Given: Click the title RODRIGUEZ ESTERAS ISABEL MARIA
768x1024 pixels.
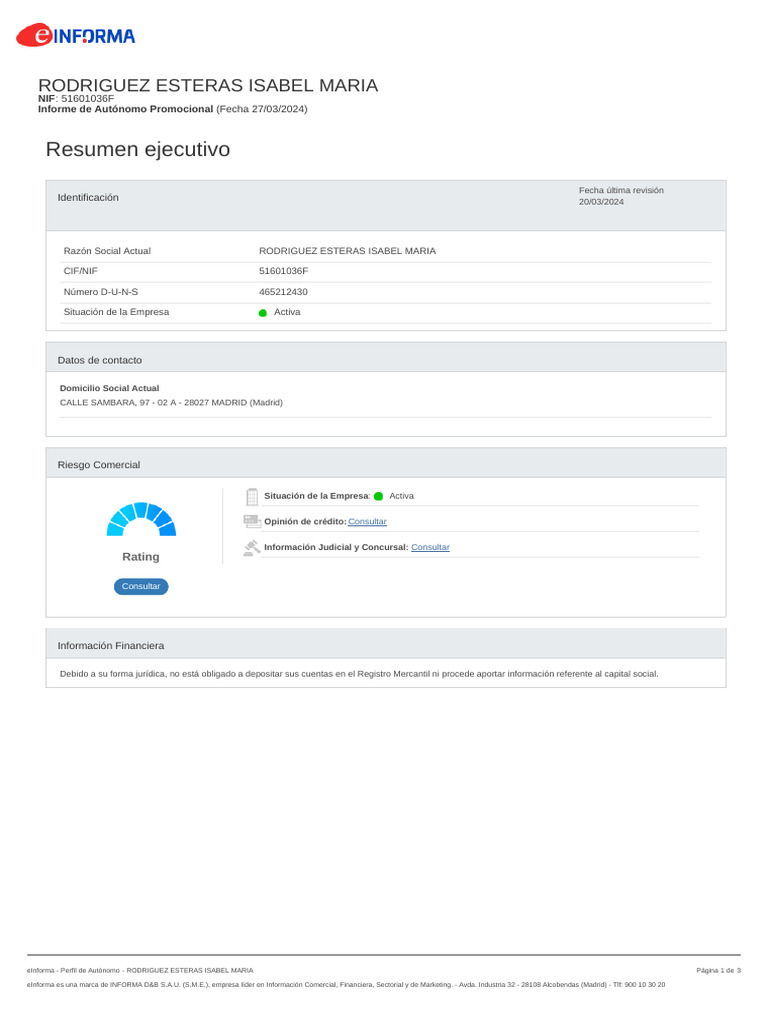Looking at the screenshot, I should coord(208,85).
